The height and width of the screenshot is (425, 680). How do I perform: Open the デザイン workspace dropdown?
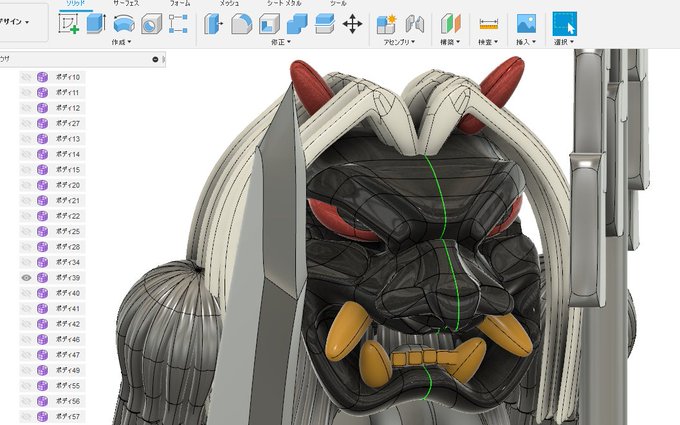point(14,22)
